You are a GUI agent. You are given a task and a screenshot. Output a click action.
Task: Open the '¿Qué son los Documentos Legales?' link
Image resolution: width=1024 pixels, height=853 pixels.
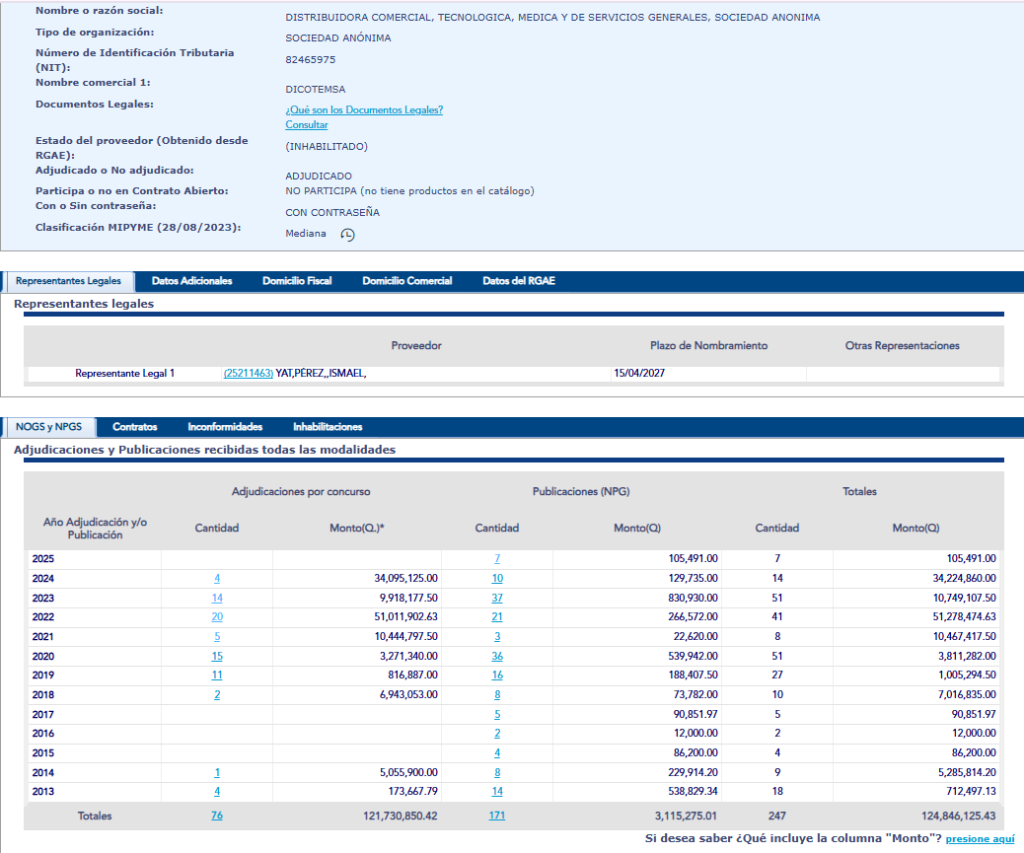pyautogui.click(x=364, y=110)
